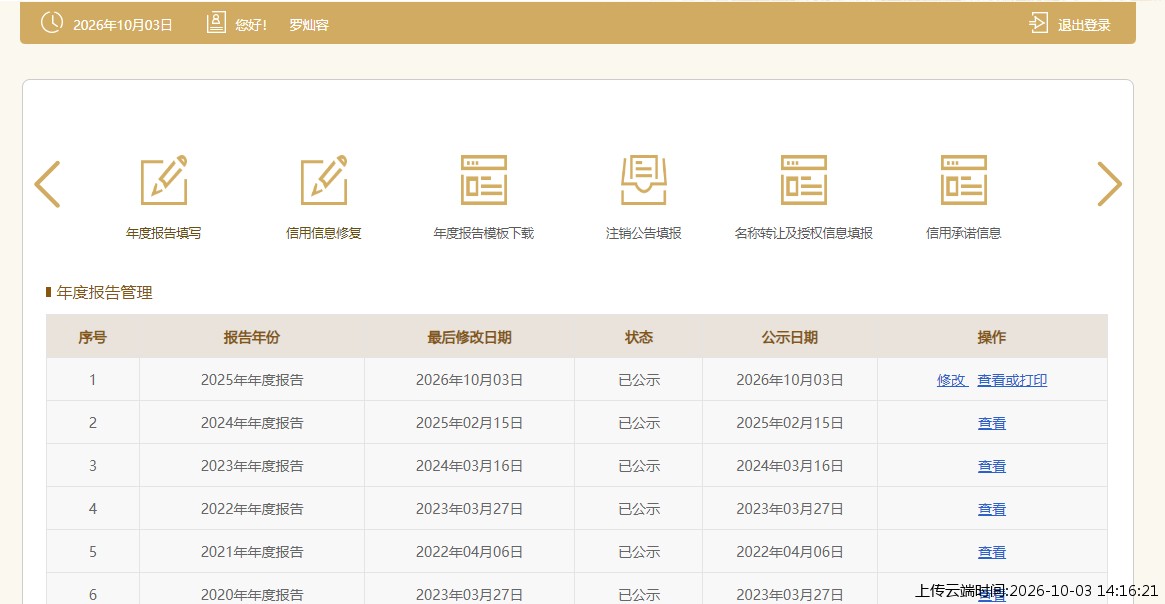This screenshot has width=1165, height=604.
Task: Open the 注销公告填报 inbox icon
Action: pos(643,180)
